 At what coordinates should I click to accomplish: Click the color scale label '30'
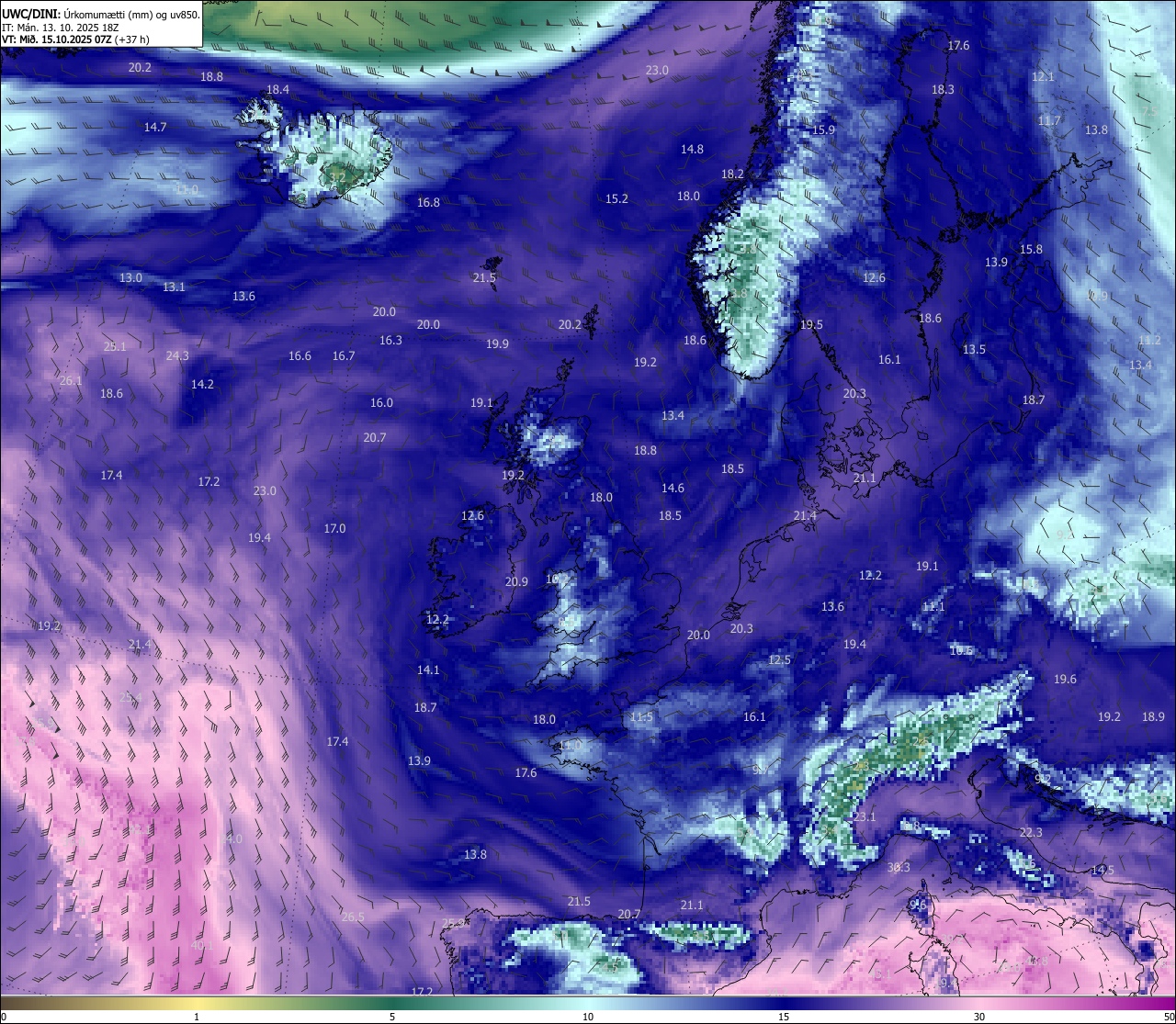[x=979, y=1017]
